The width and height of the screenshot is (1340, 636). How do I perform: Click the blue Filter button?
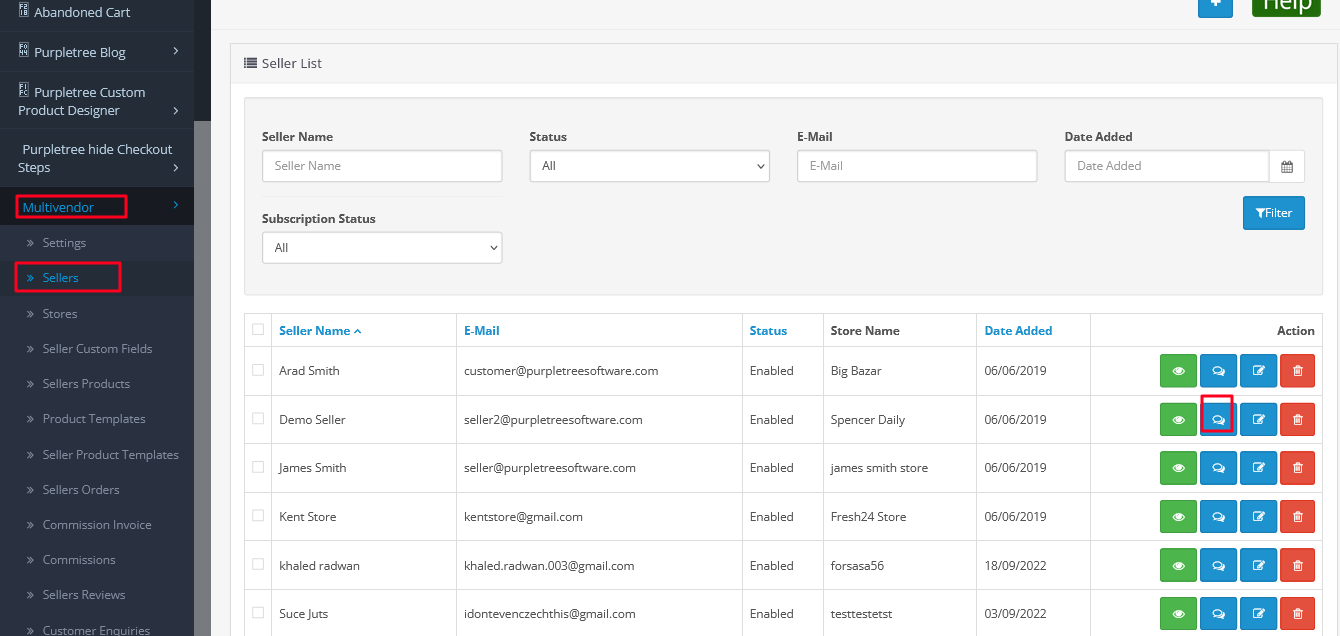[1274, 213]
